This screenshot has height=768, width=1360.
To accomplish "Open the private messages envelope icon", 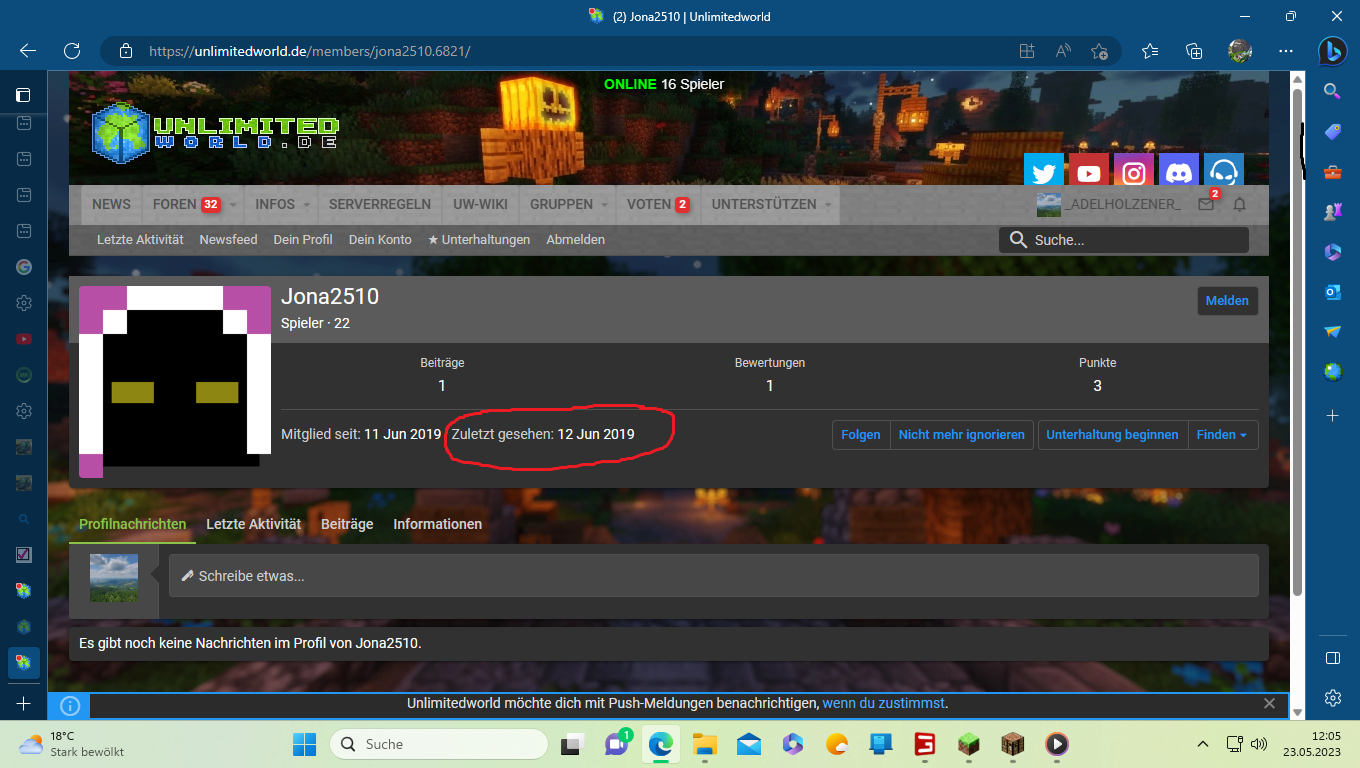I will (x=1206, y=205).
